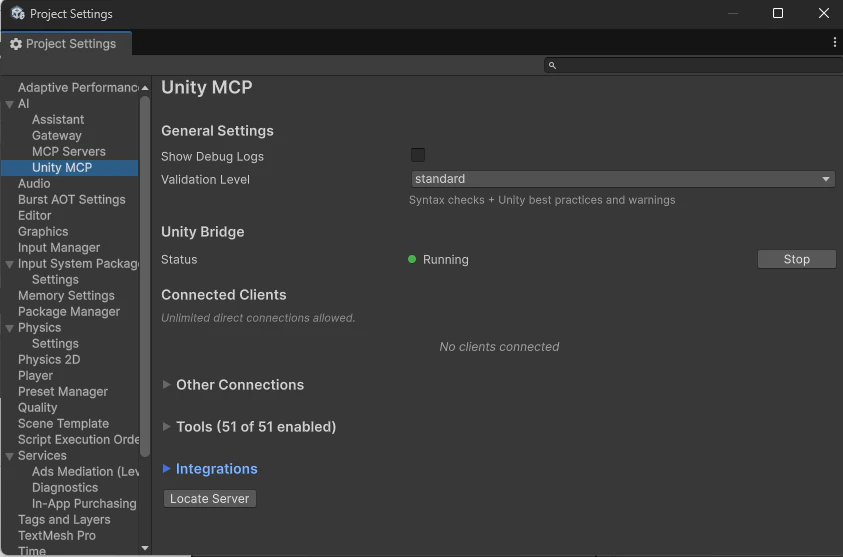
Task: Click the gear icon on Project Settings tab
Action: click(16, 44)
